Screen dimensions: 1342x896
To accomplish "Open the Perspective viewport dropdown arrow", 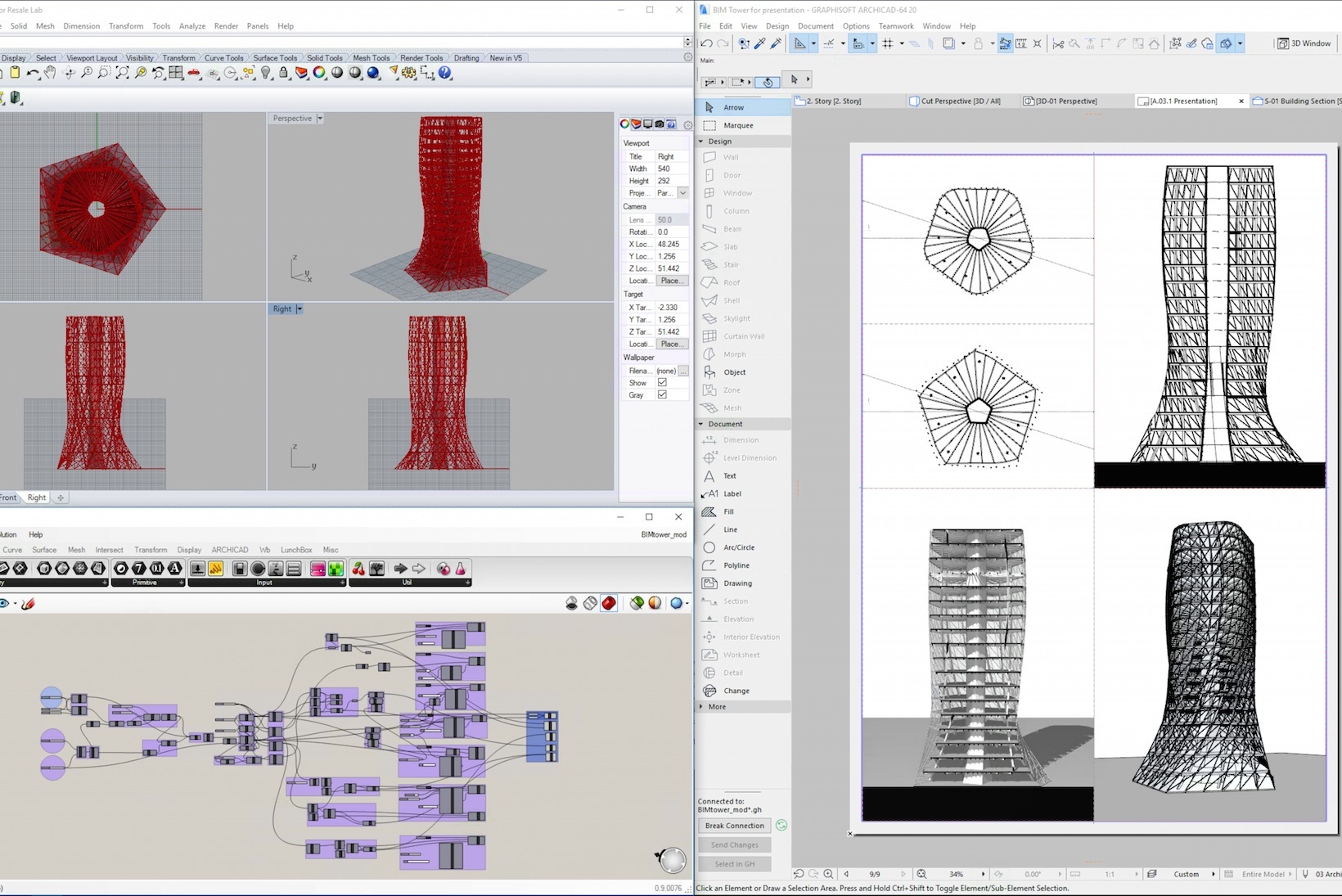I will 320,119.
